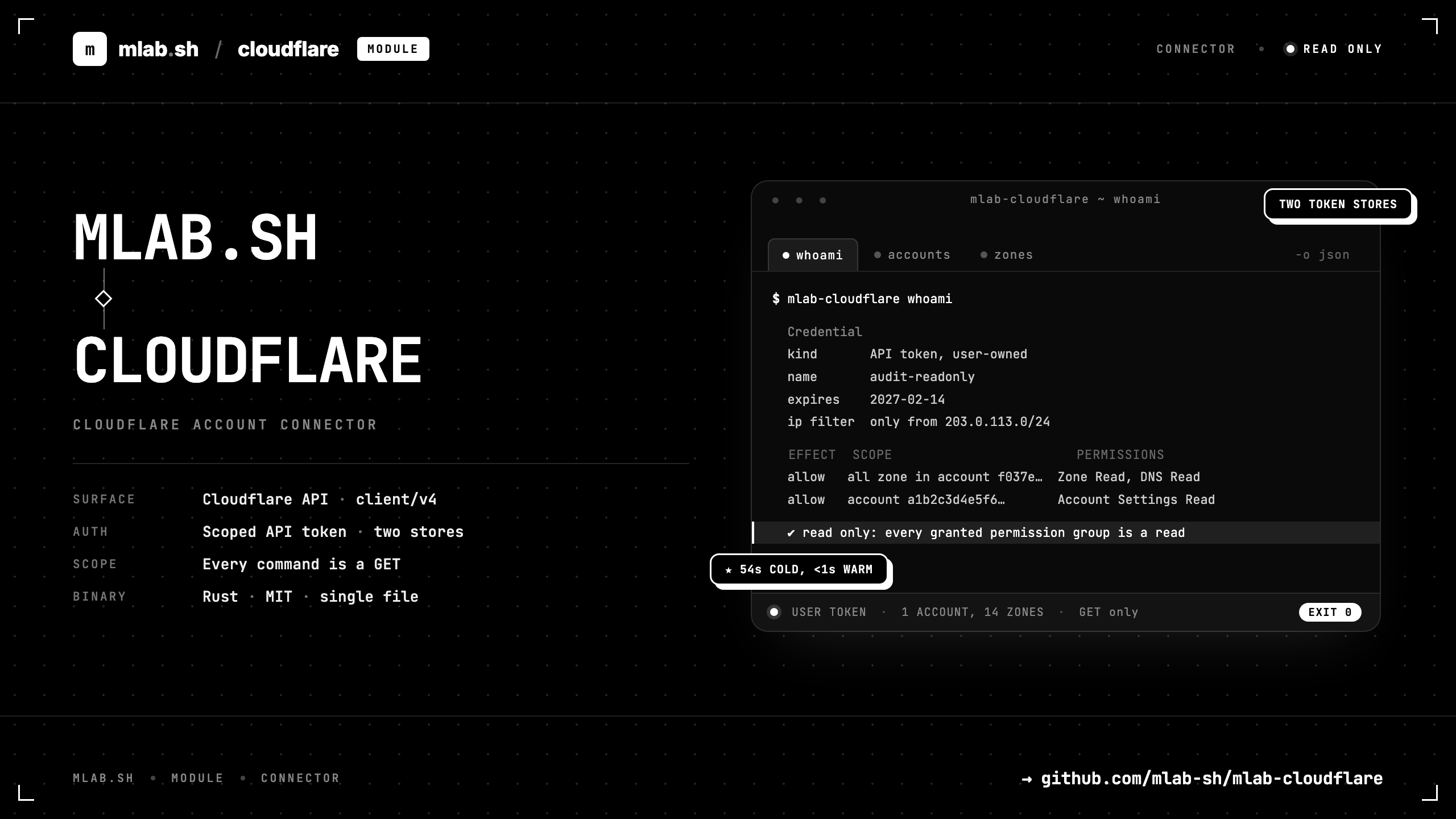Click the BINARY row label
The image size is (1456, 819).
pos(100,597)
